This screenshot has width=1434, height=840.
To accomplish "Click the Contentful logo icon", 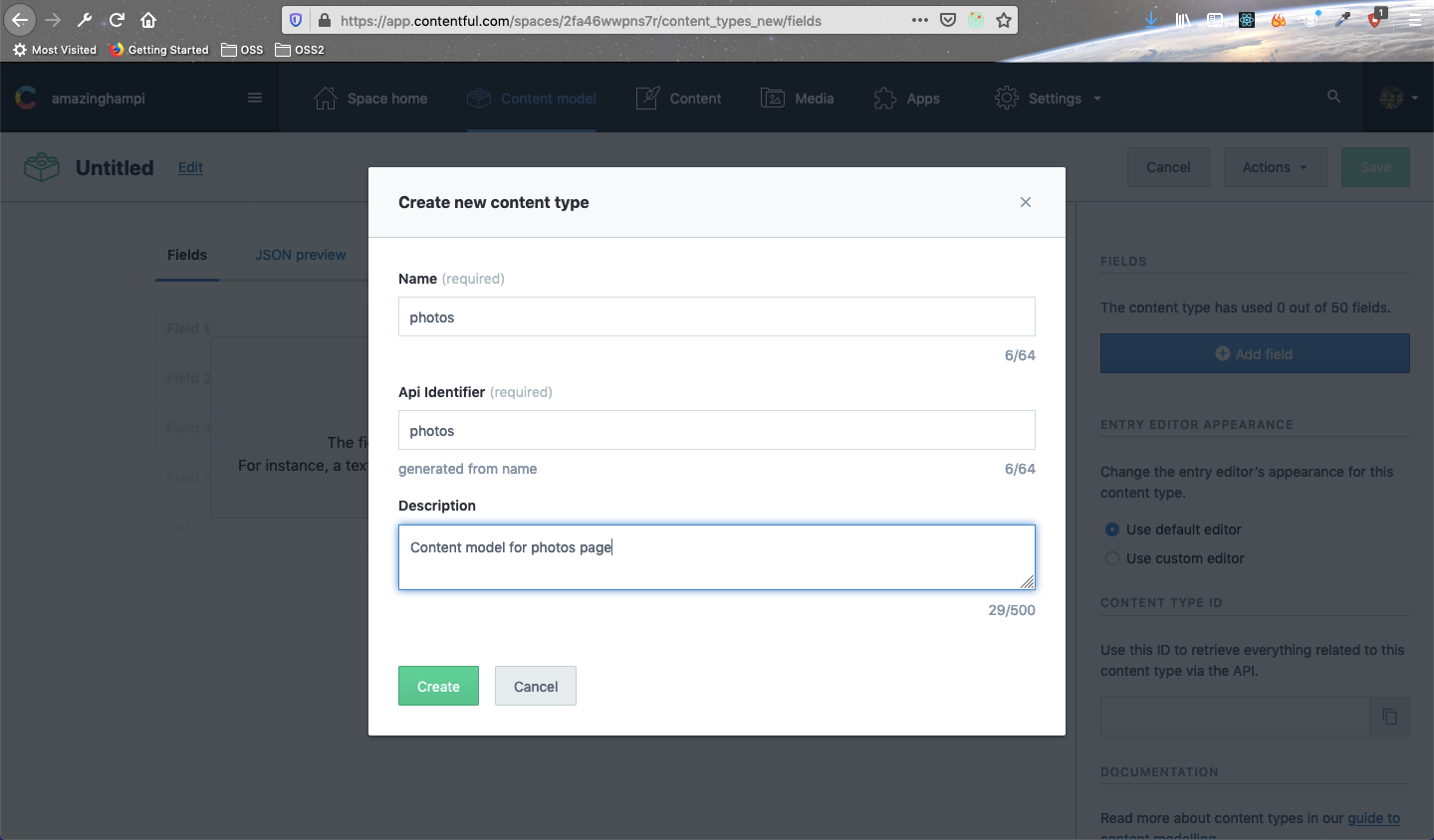I will pyautogui.click(x=26, y=98).
